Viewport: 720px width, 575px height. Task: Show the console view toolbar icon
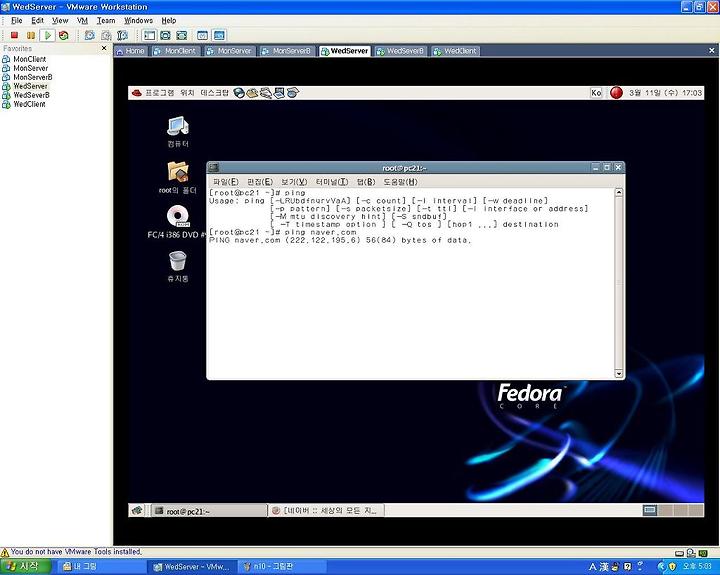click(x=219, y=35)
